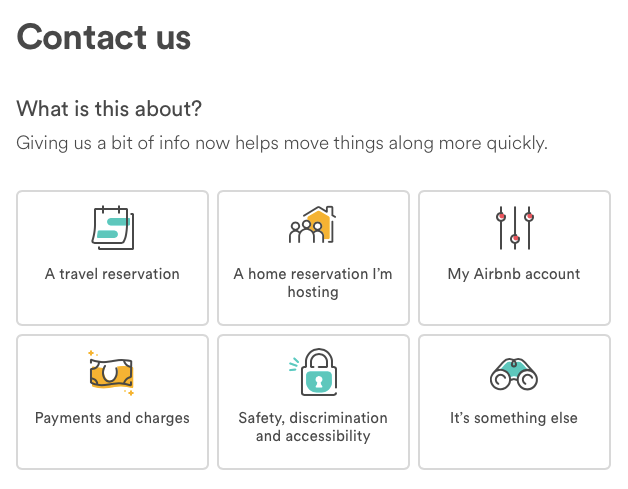This screenshot has width=628, height=489.
Task: Click the binoculars icon
Action: point(514,374)
